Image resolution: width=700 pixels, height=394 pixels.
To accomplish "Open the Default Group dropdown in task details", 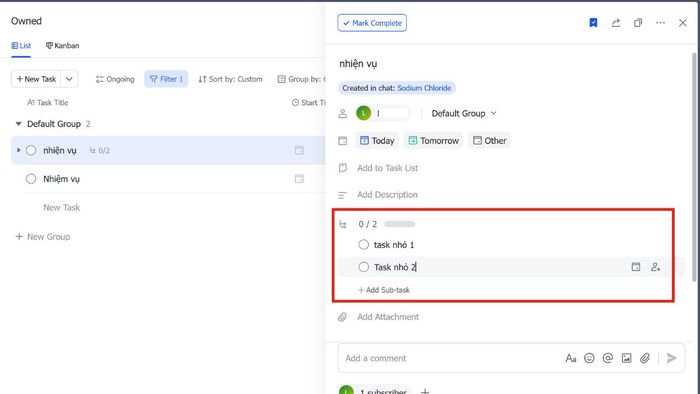I will coord(464,113).
